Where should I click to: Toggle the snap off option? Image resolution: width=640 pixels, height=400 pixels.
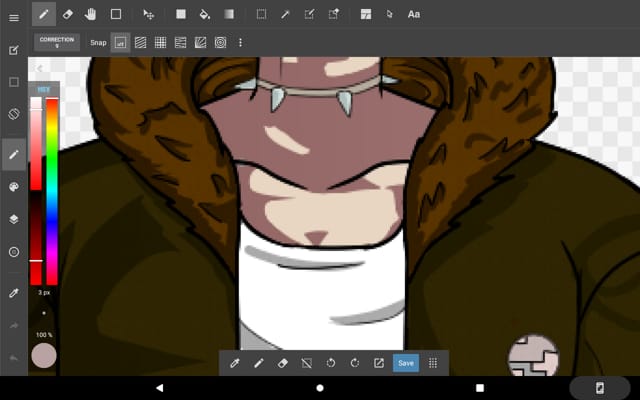tap(120, 42)
